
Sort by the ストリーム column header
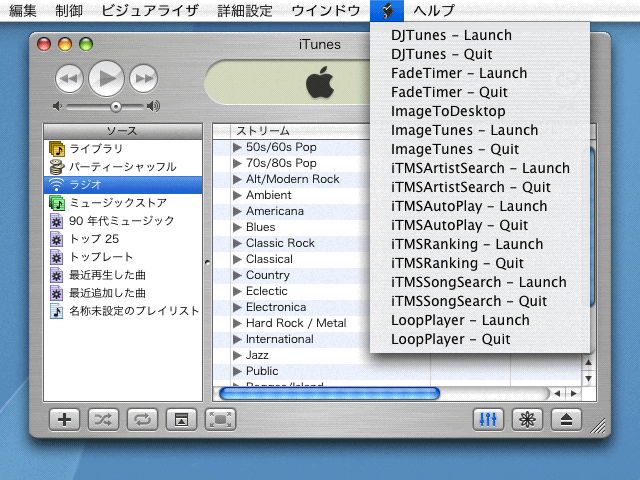(x=300, y=131)
